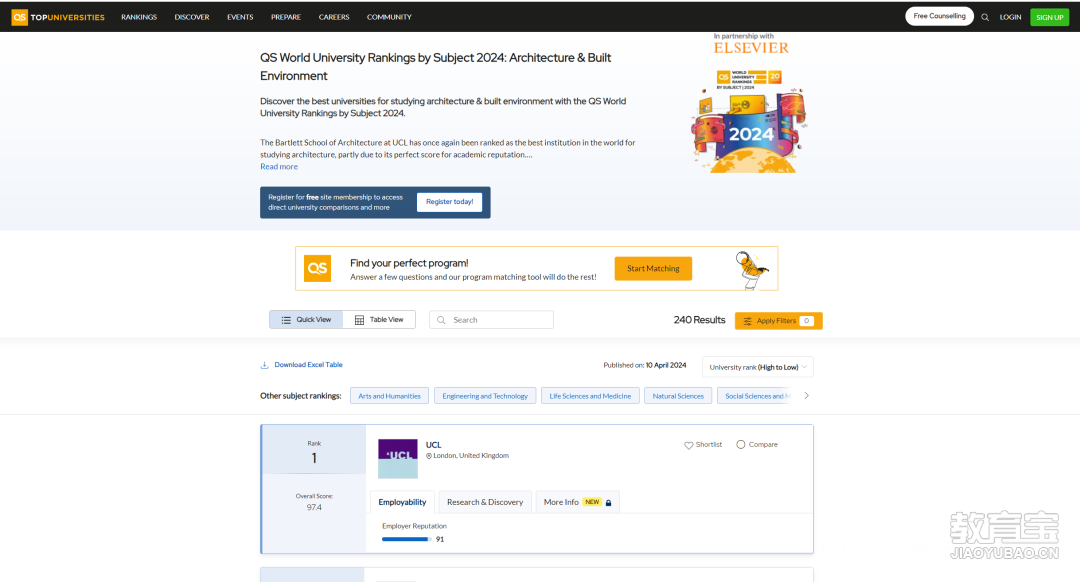Select the Employability tab

[x=402, y=502]
